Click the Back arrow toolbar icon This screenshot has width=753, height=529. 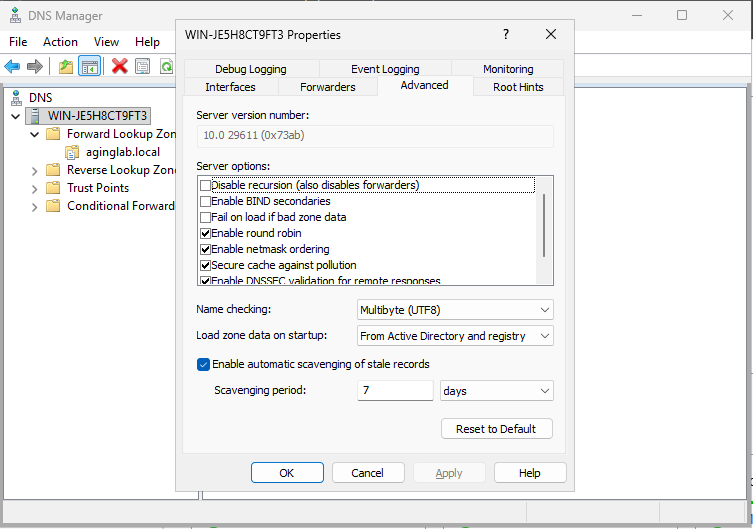[12, 66]
